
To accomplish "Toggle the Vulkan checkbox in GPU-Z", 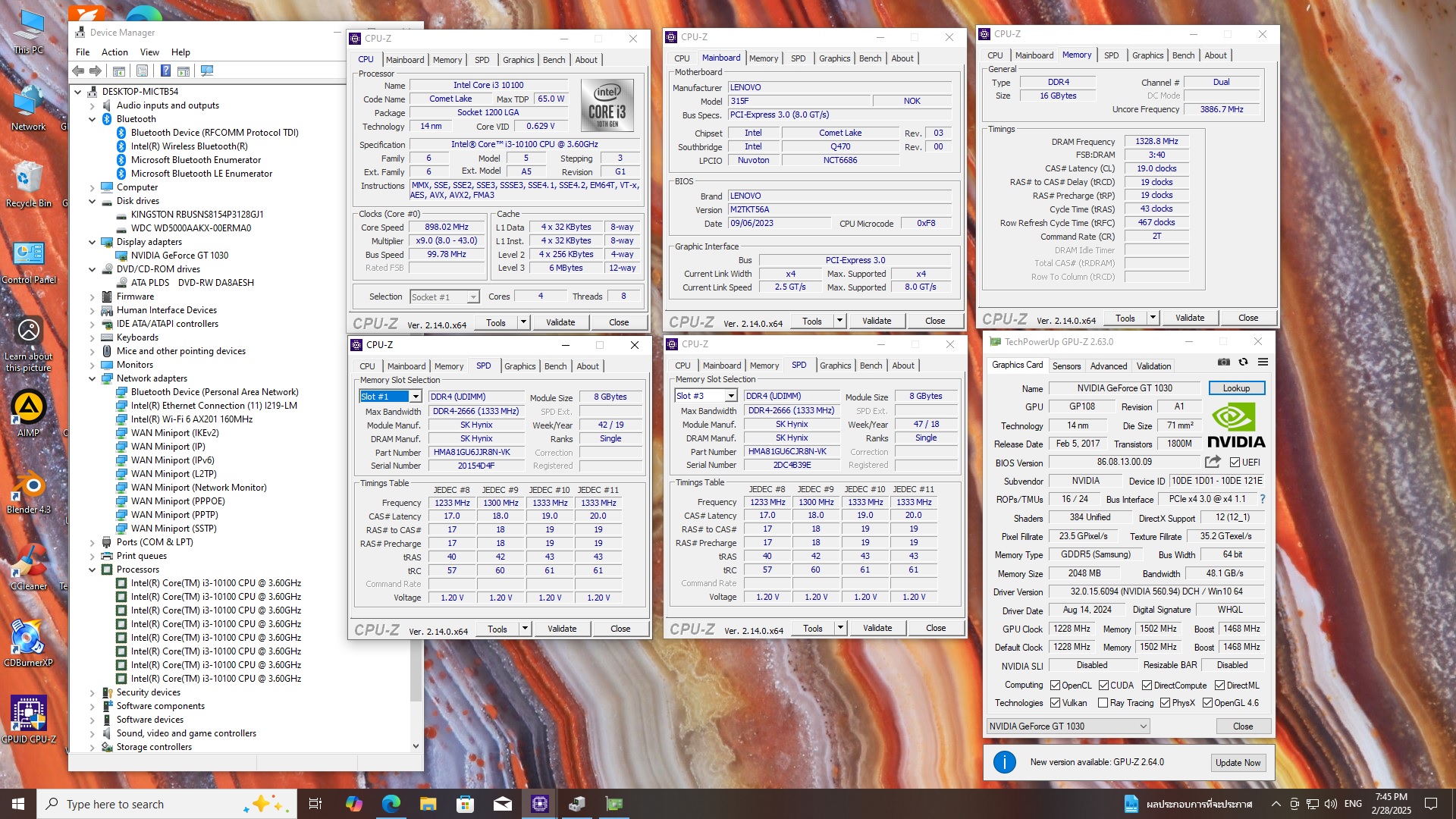I will (x=1055, y=703).
